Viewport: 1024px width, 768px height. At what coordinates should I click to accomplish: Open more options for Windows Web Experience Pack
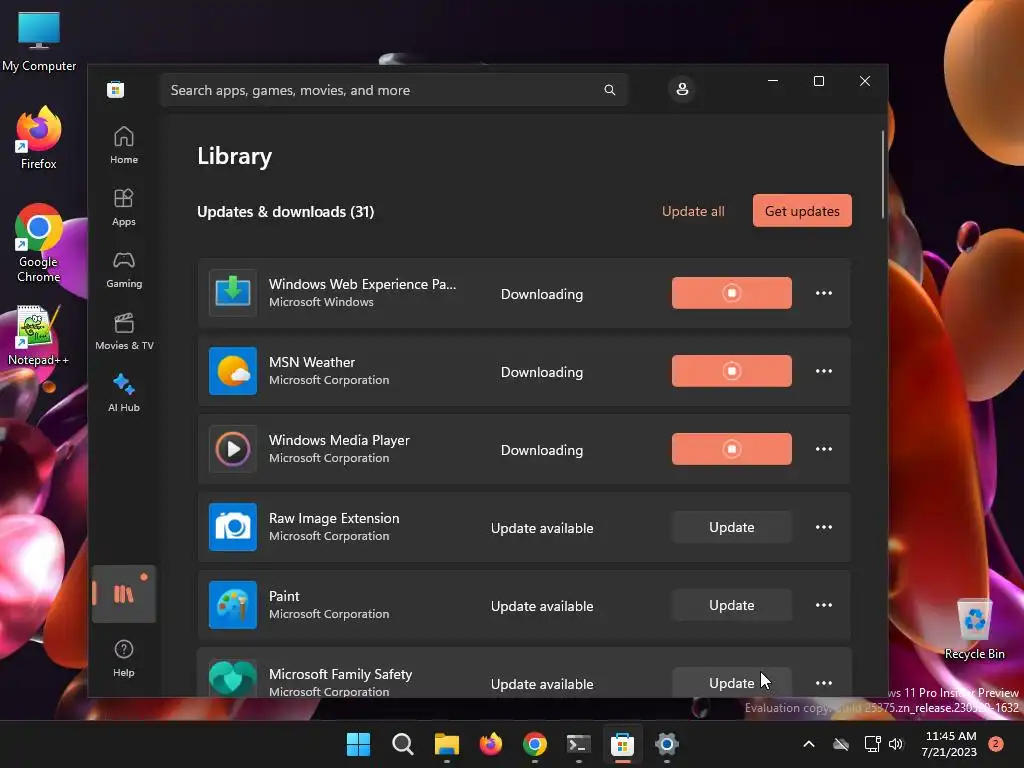click(824, 293)
